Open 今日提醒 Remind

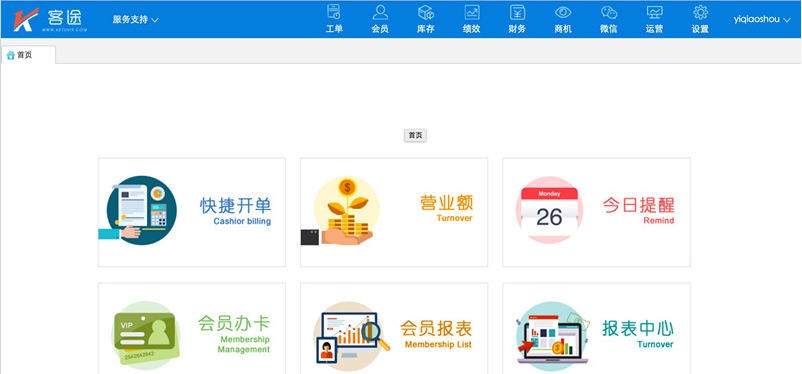coord(638,211)
